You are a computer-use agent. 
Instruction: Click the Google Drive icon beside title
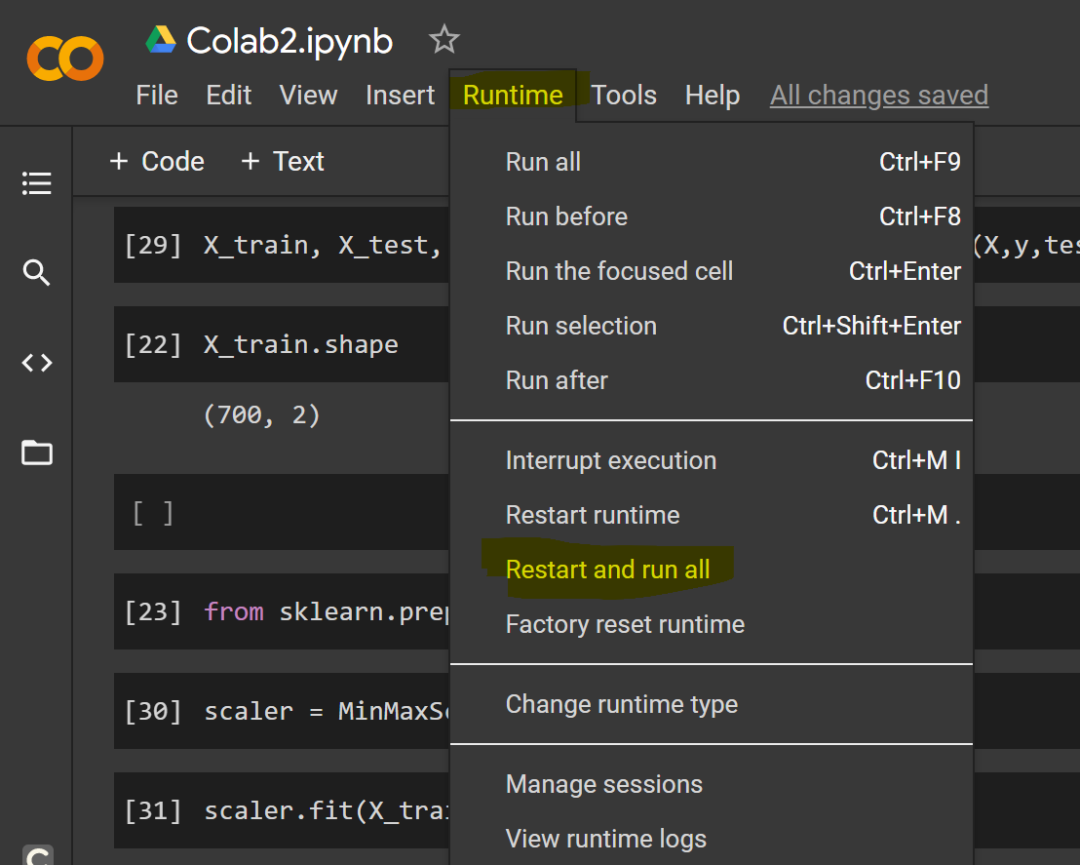coord(161,40)
